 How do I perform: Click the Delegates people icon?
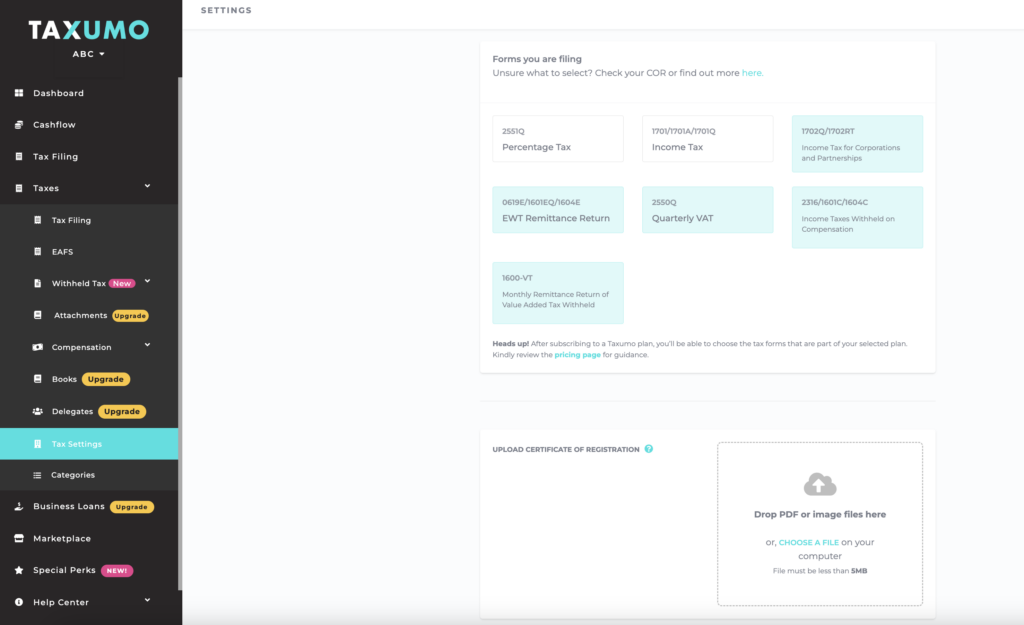[37, 411]
